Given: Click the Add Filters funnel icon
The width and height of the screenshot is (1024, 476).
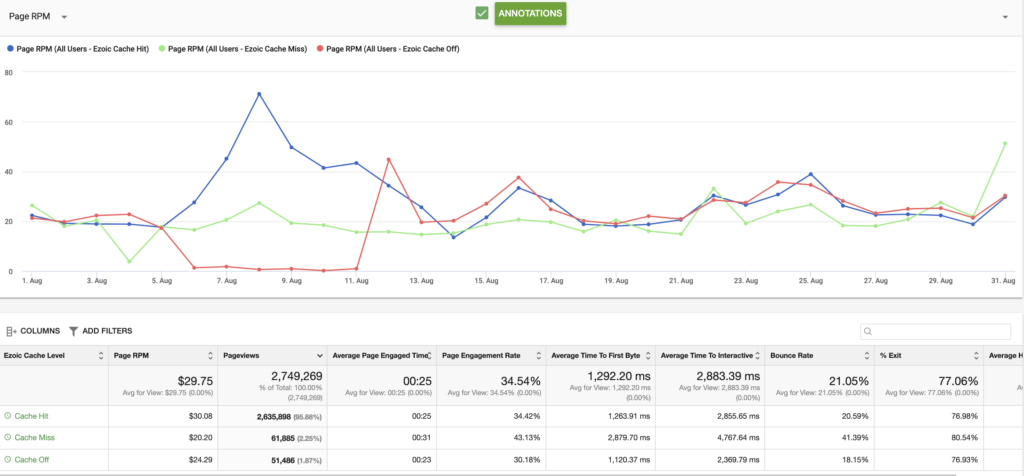Looking at the screenshot, I should click(x=73, y=332).
